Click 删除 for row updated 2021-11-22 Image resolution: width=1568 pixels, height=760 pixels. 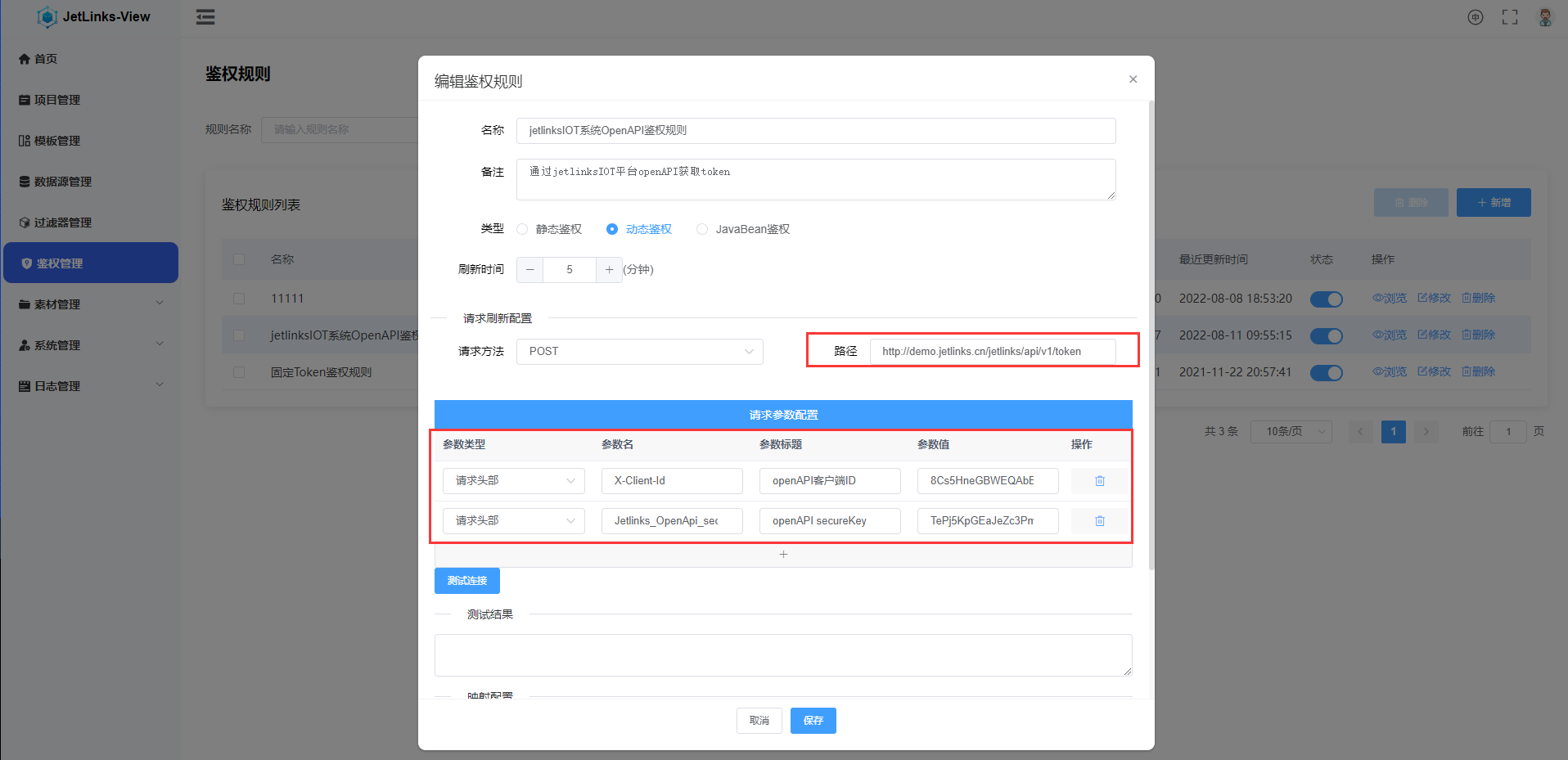(x=1479, y=372)
